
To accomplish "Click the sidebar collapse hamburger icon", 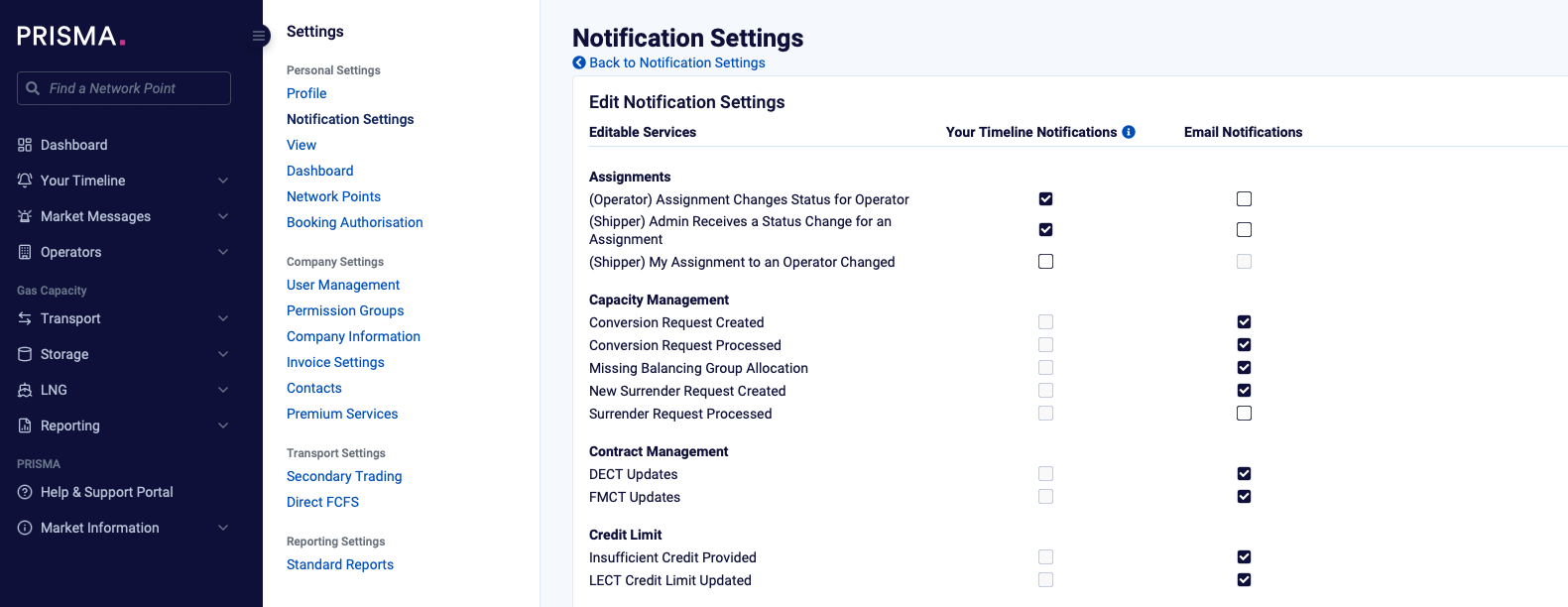I will (259, 36).
